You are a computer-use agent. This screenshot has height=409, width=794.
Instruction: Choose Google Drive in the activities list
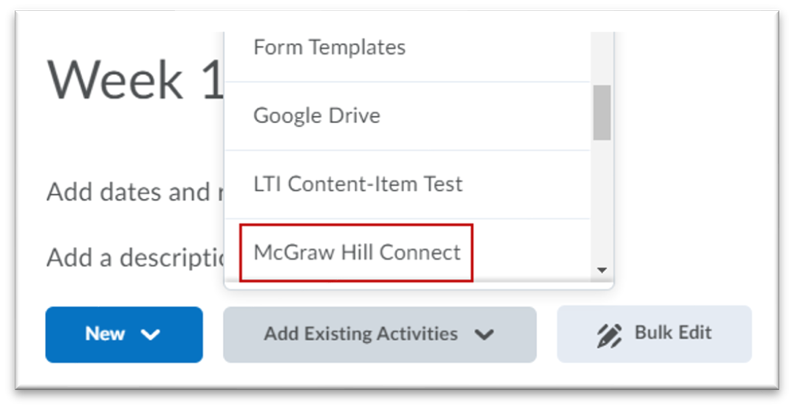tap(316, 115)
